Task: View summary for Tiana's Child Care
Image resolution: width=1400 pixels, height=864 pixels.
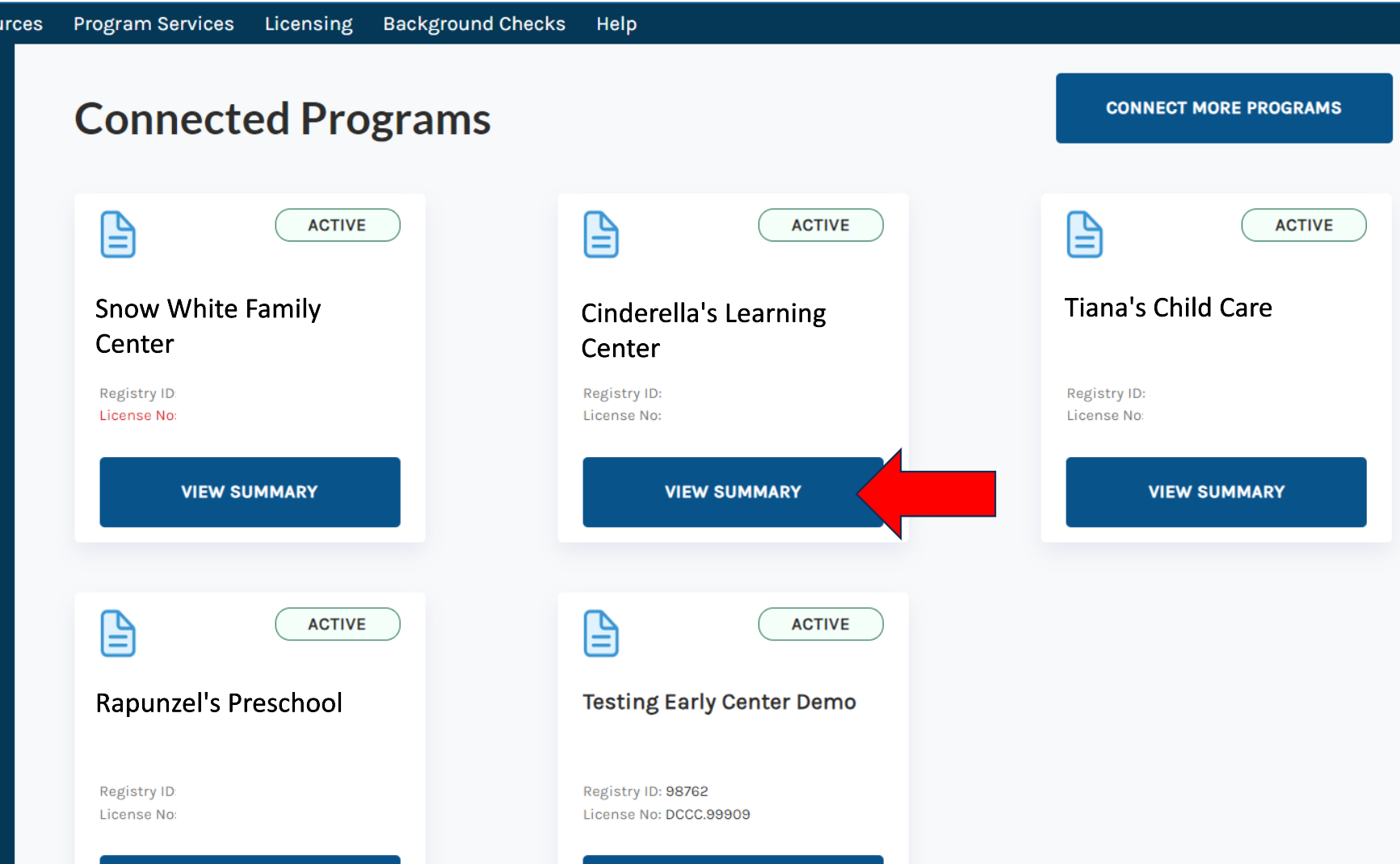Action: coord(1216,492)
